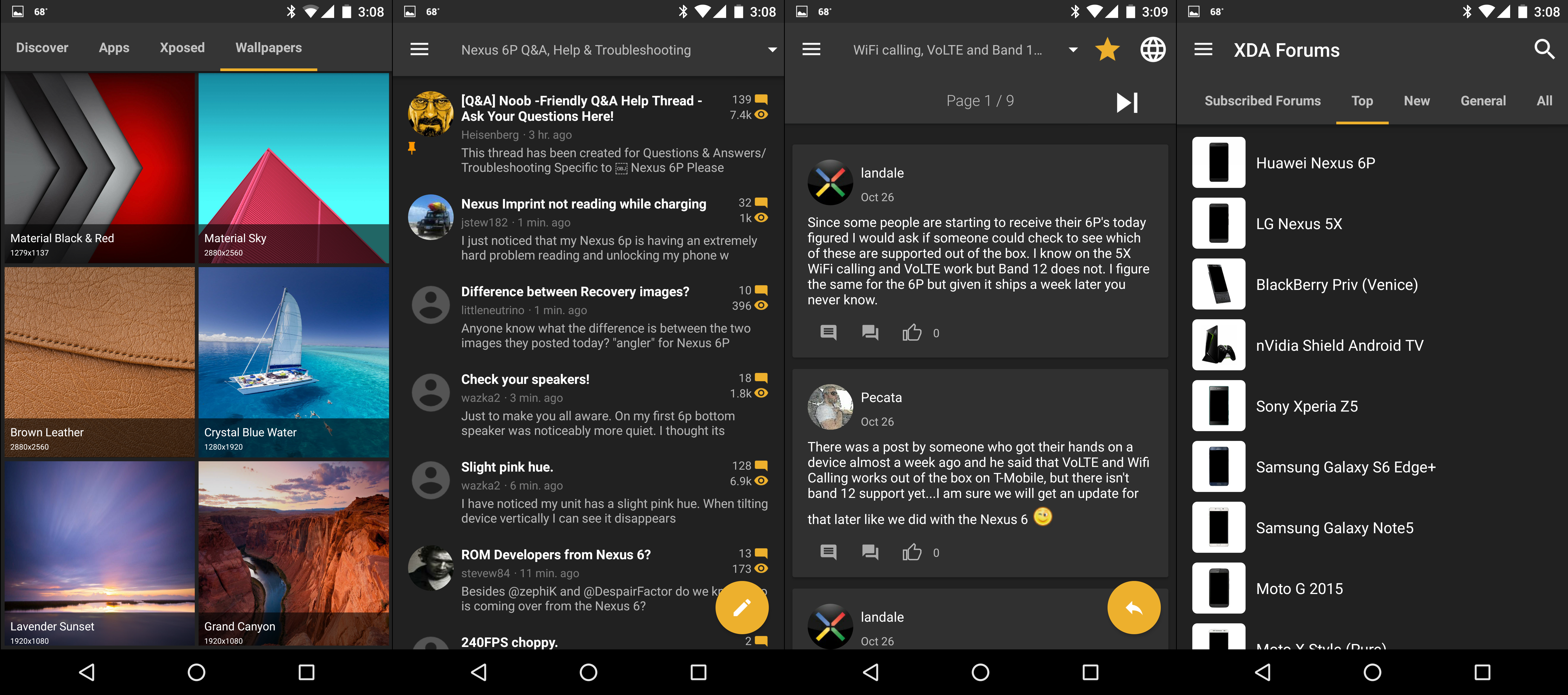This screenshot has height=695, width=1568.
Task: Tap username landale on first post
Action: tap(882, 173)
